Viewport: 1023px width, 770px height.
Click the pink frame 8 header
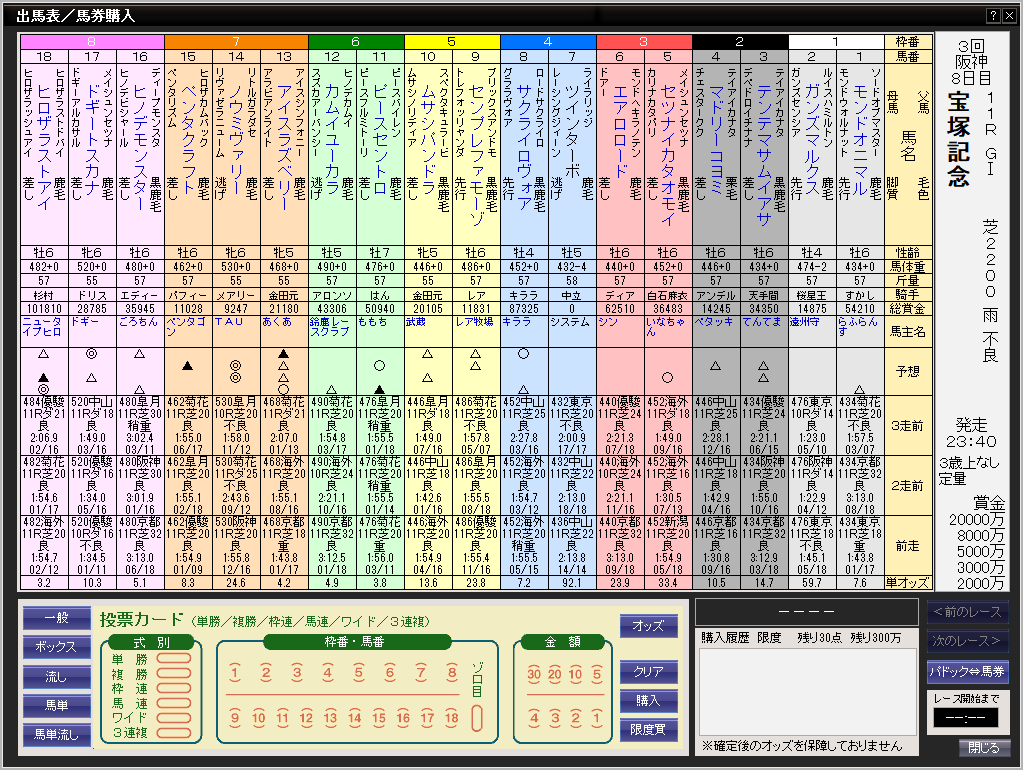(92, 42)
